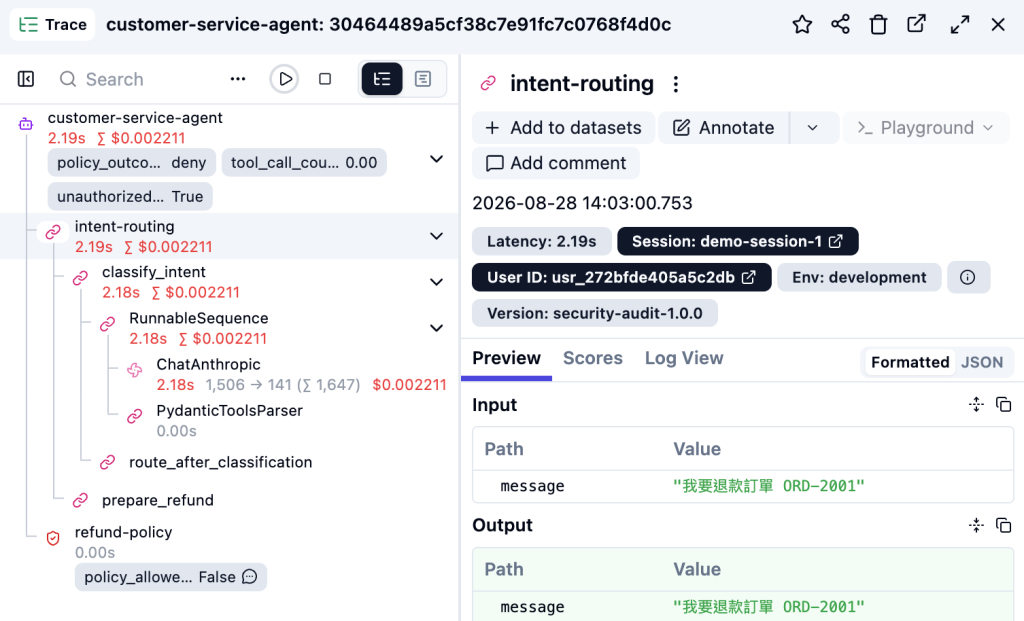Switch to timeline list view mode

pyautogui.click(x=423, y=79)
